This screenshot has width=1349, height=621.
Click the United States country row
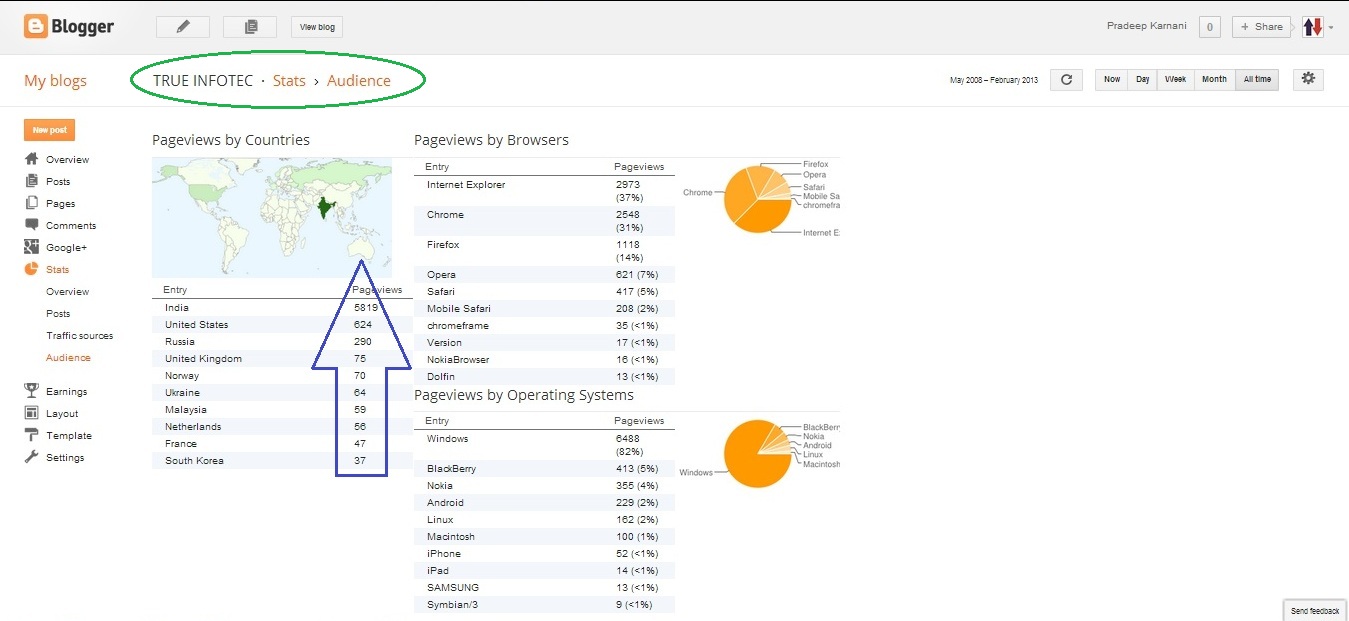tap(282, 325)
